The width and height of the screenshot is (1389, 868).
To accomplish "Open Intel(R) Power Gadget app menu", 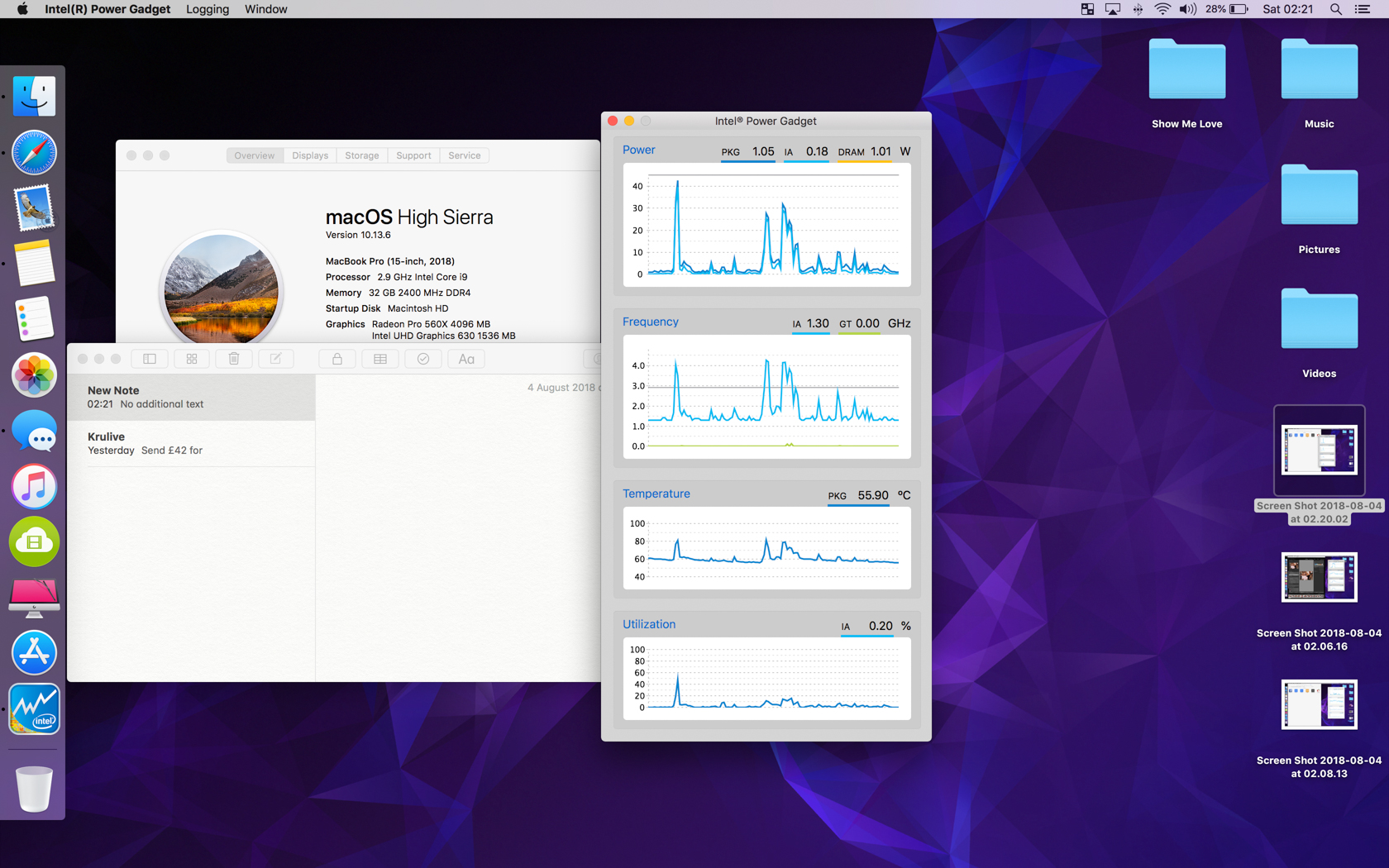I will (x=107, y=9).
